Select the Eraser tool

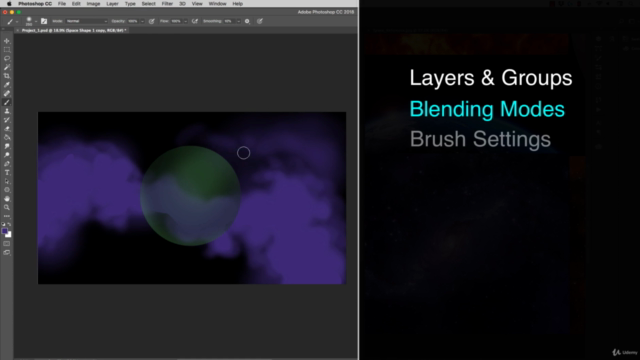click(x=7, y=129)
